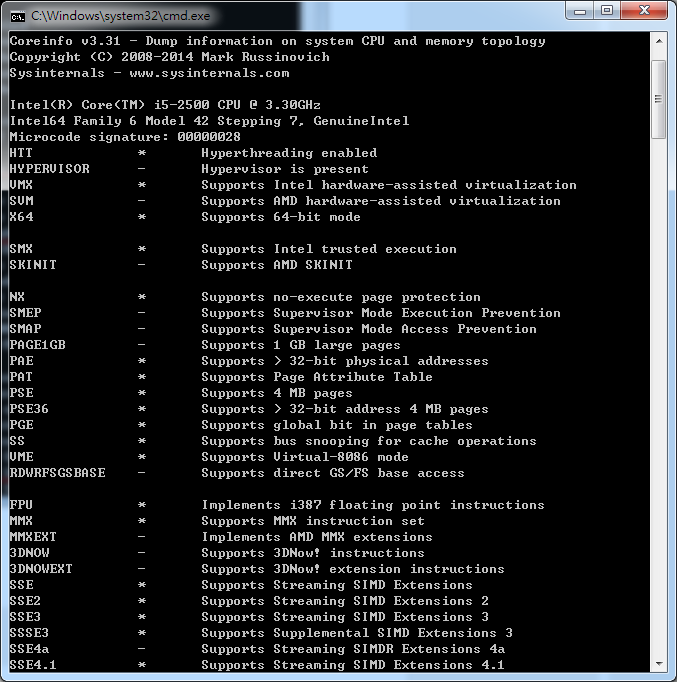This screenshot has width=677, height=682.
Task: Click the vertical scrollbar thumb
Action: point(659,100)
